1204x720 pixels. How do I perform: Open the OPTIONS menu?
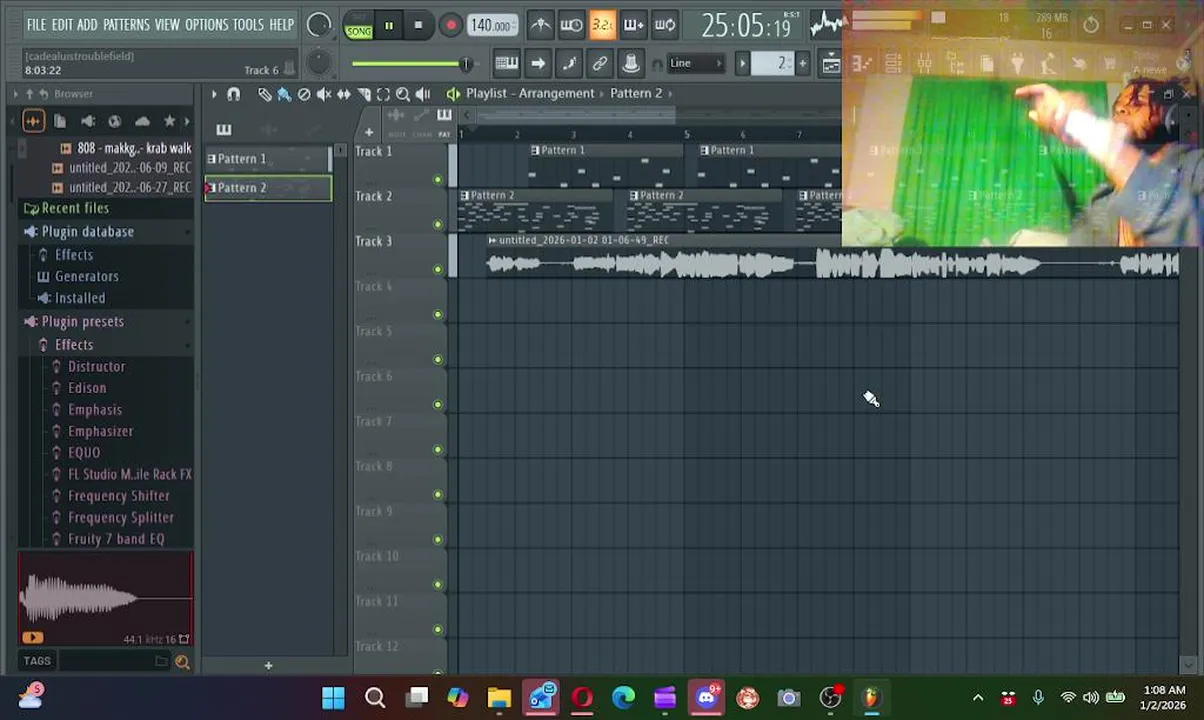click(x=206, y=24)
